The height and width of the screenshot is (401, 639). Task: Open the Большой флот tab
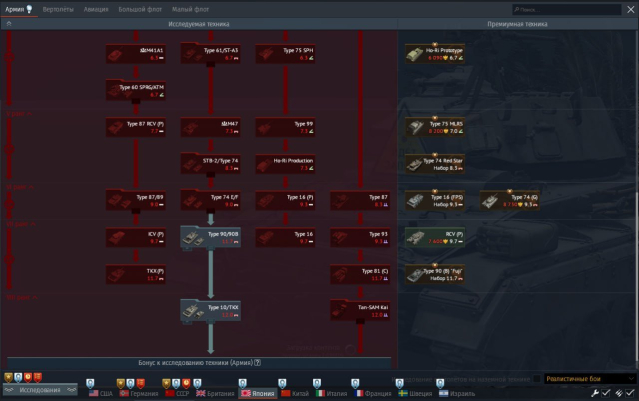tap(139, 9)
